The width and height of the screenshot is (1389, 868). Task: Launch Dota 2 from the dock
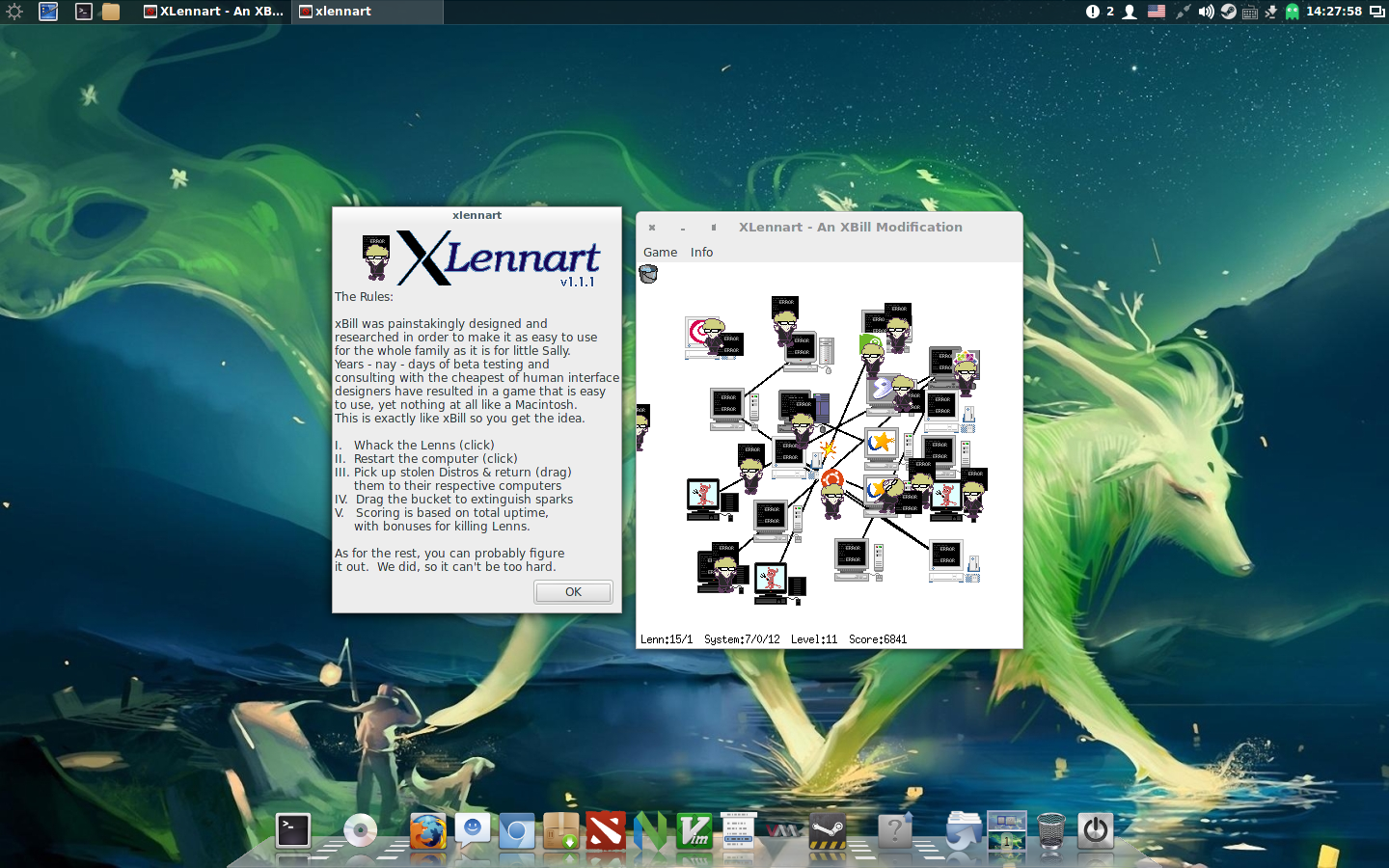coord(606,830)
